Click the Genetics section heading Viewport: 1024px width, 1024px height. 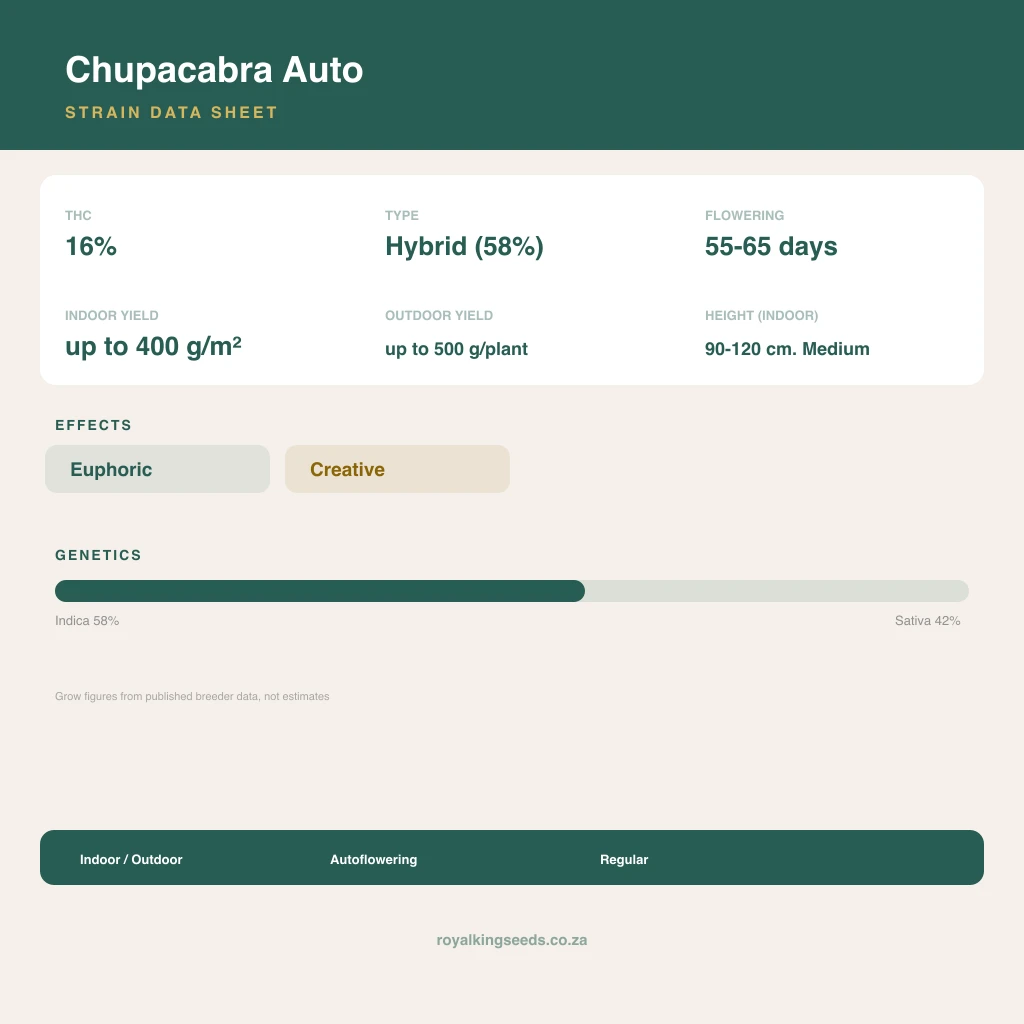coord(98,555)
